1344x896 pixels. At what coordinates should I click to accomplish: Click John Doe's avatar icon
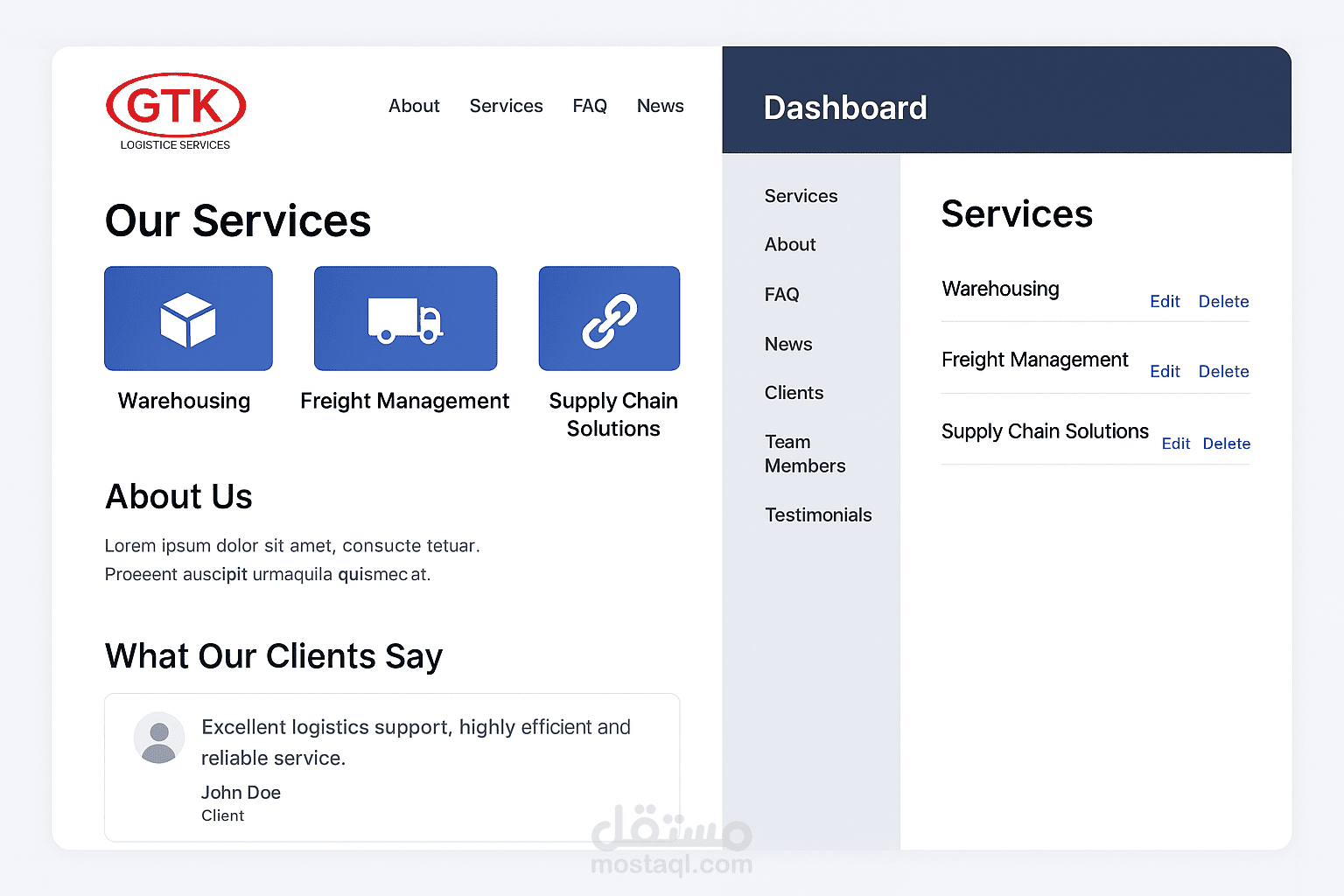159,738
